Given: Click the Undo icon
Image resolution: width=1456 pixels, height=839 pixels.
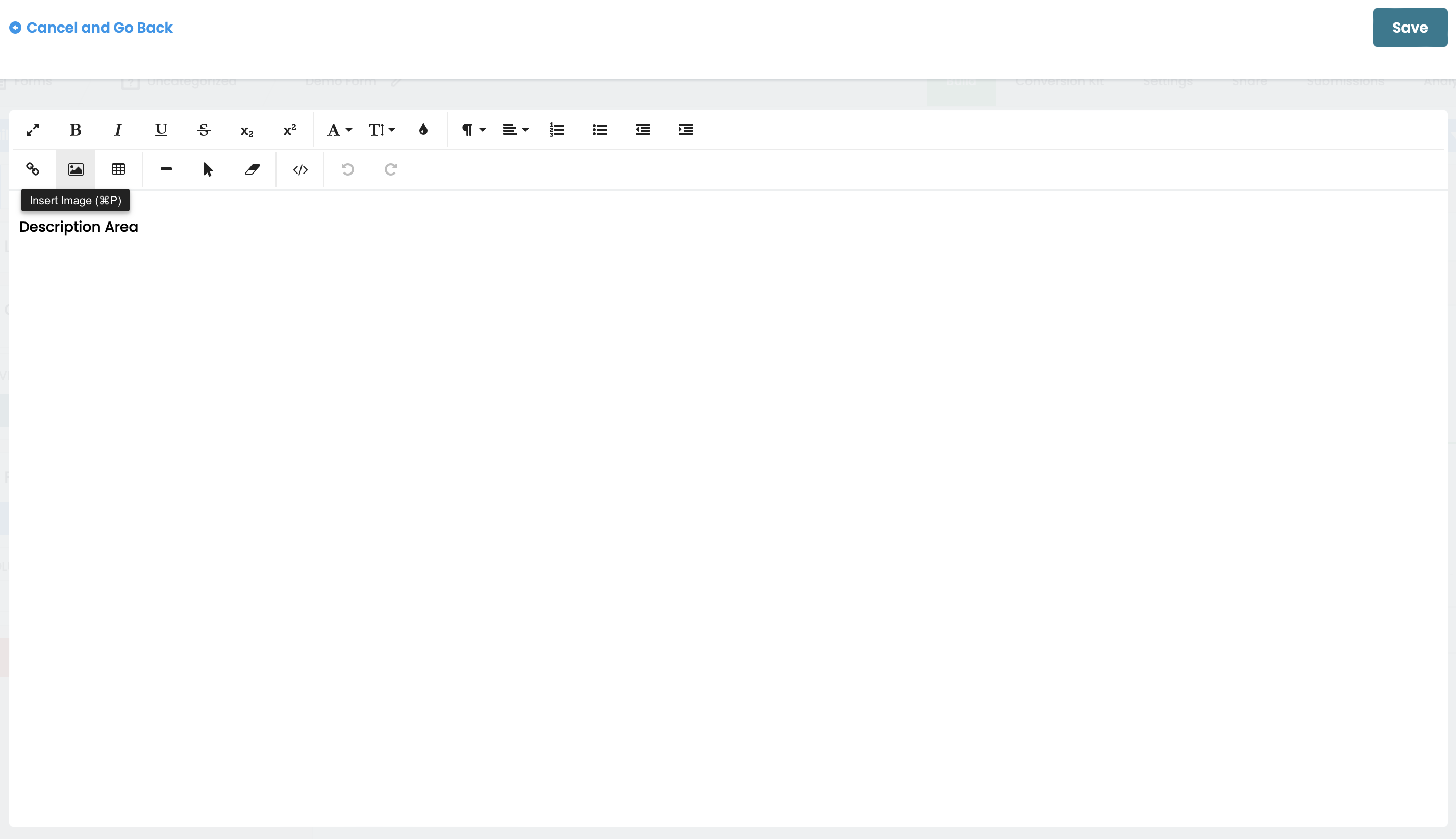Looking at the screenshot, I should pyautogui.click(x=347, y=169).
